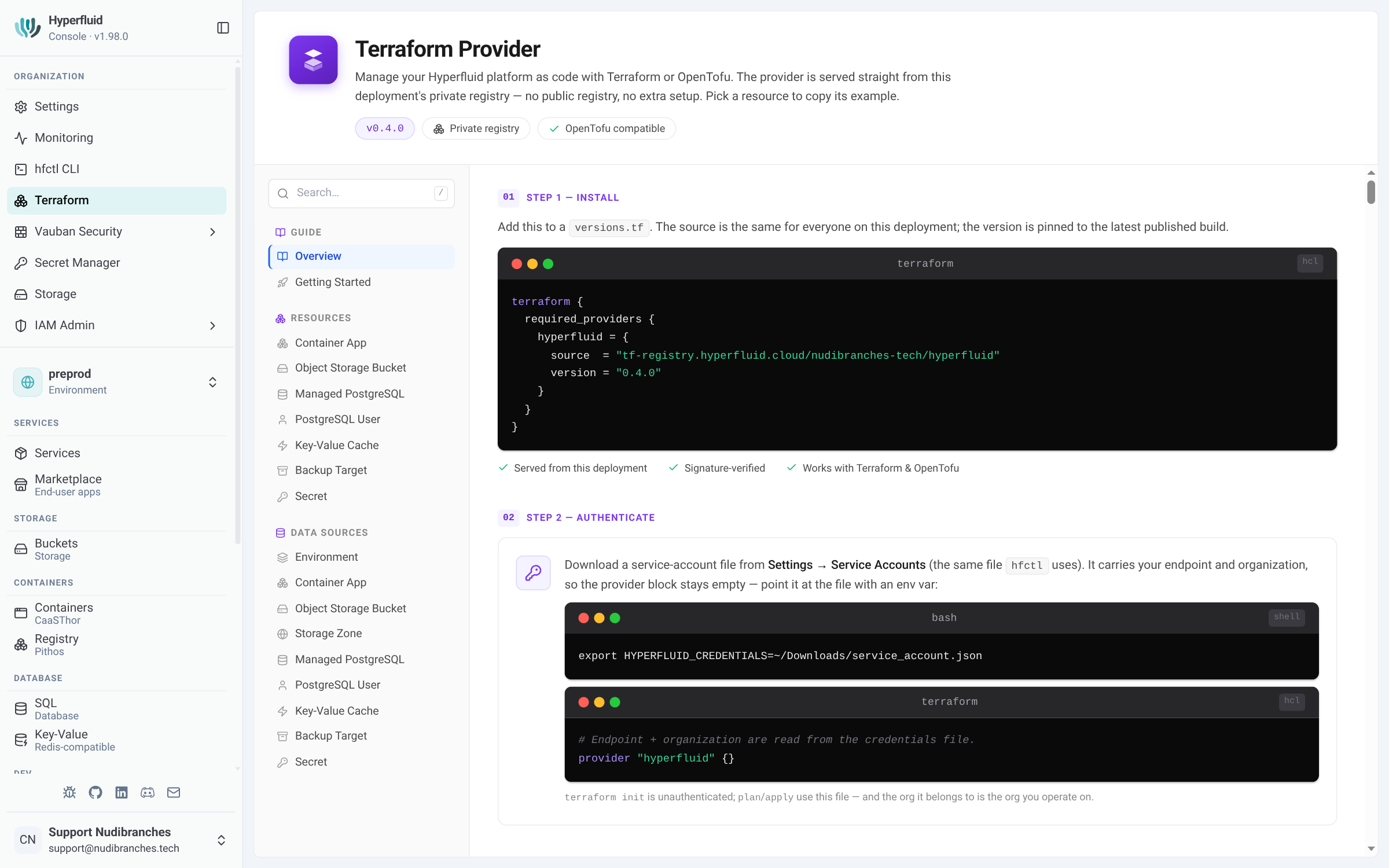Click the hcl badge on first code block
1389x868 pixels.
pos(1310,262)
